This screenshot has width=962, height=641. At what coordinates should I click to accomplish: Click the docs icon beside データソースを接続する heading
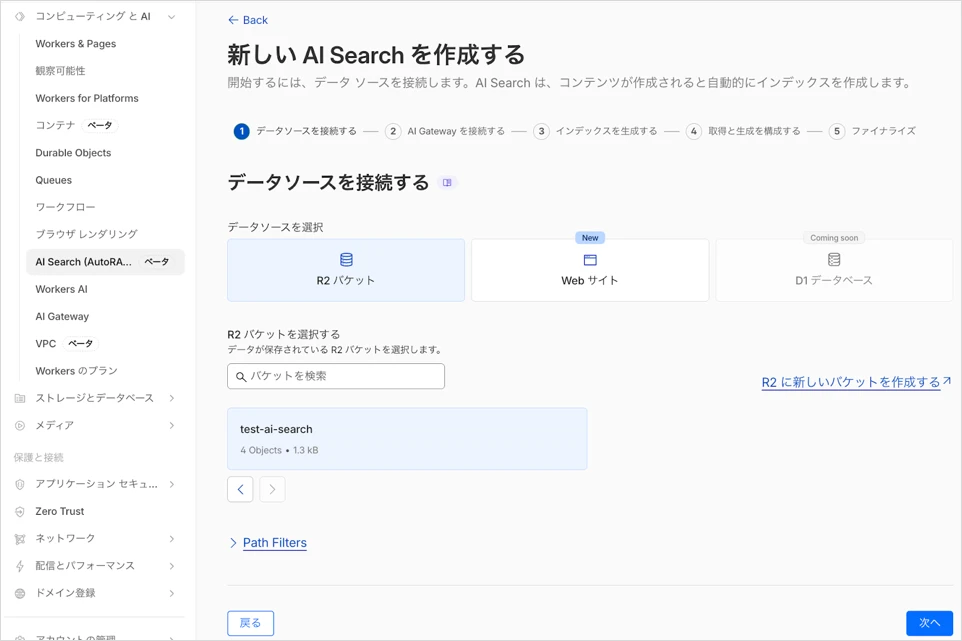(x=447, y=183)
